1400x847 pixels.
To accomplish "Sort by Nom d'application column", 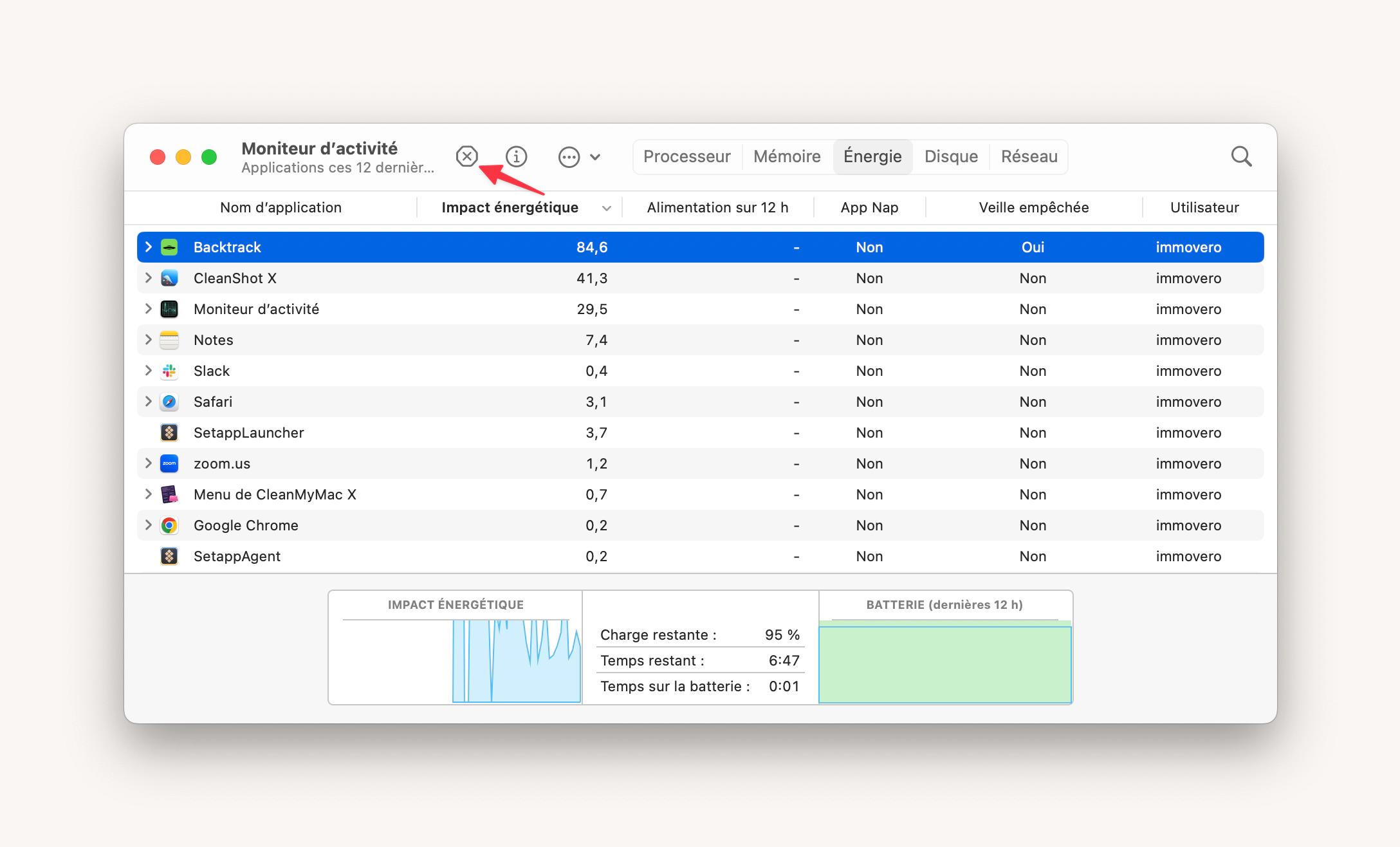I will pos(281,207).
